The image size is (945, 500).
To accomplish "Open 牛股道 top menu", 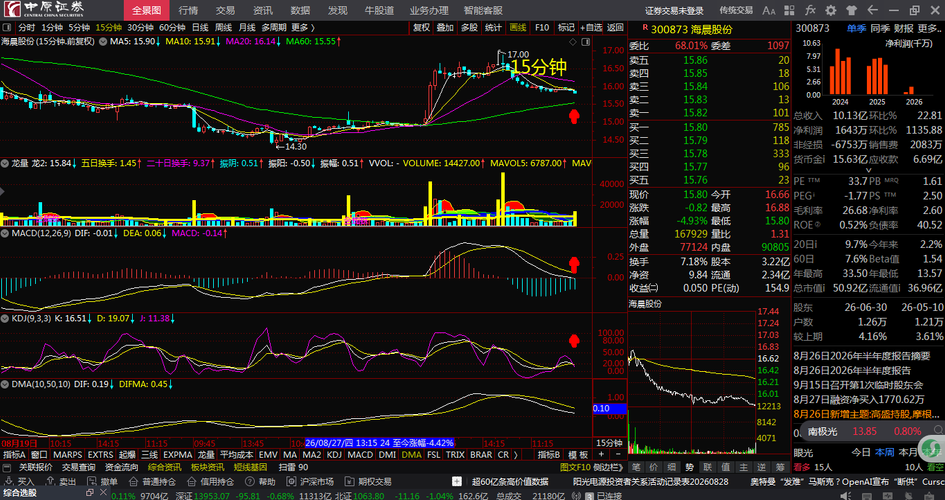I will (x=379, y=10).
